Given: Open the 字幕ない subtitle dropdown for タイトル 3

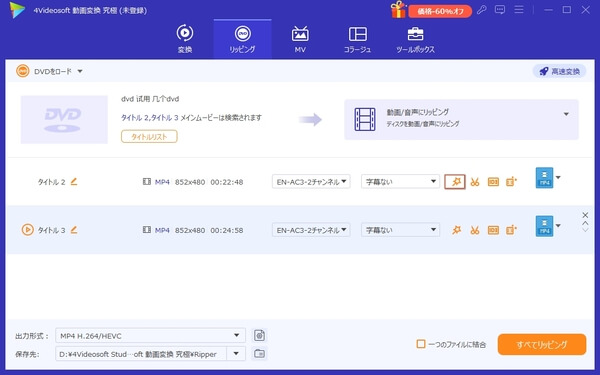Looking at the screenshot, I should pos(400,230).
